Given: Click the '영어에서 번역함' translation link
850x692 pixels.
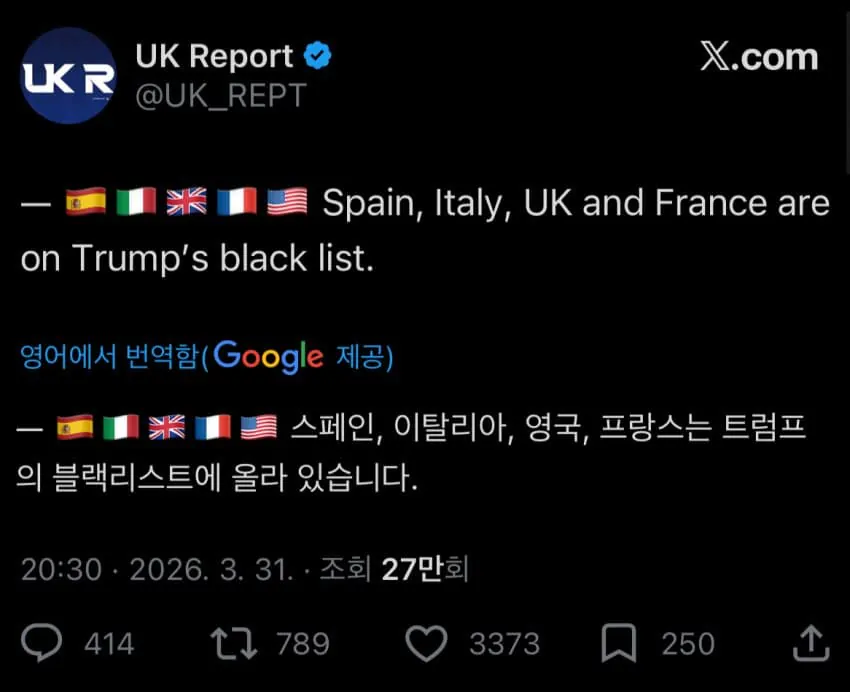Looking at the screenshot, I should (x=110, y=357).
